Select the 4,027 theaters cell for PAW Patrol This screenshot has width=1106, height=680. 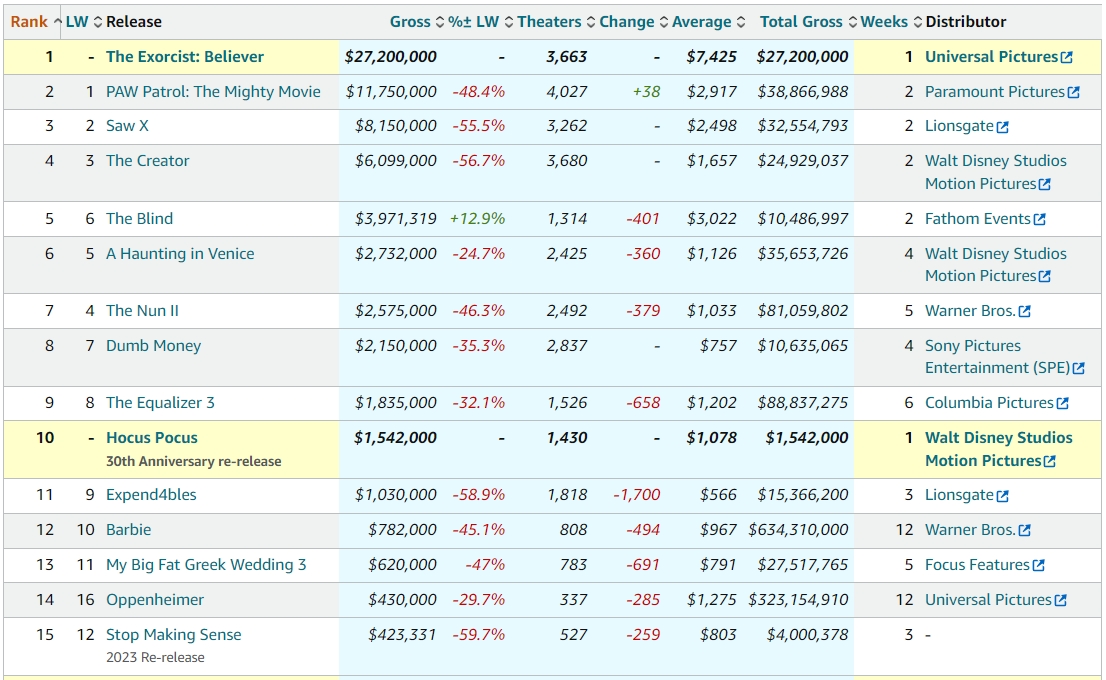[566, 92]
